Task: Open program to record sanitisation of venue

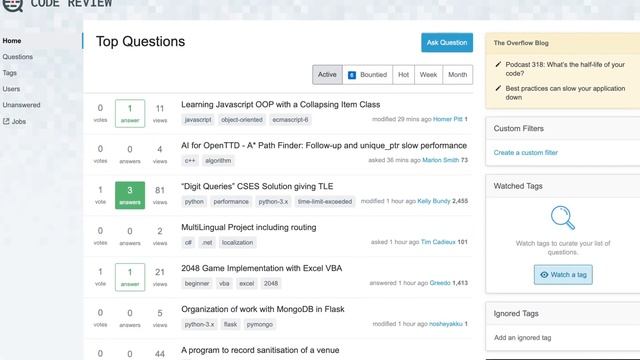Action: (x=260, y=350)
